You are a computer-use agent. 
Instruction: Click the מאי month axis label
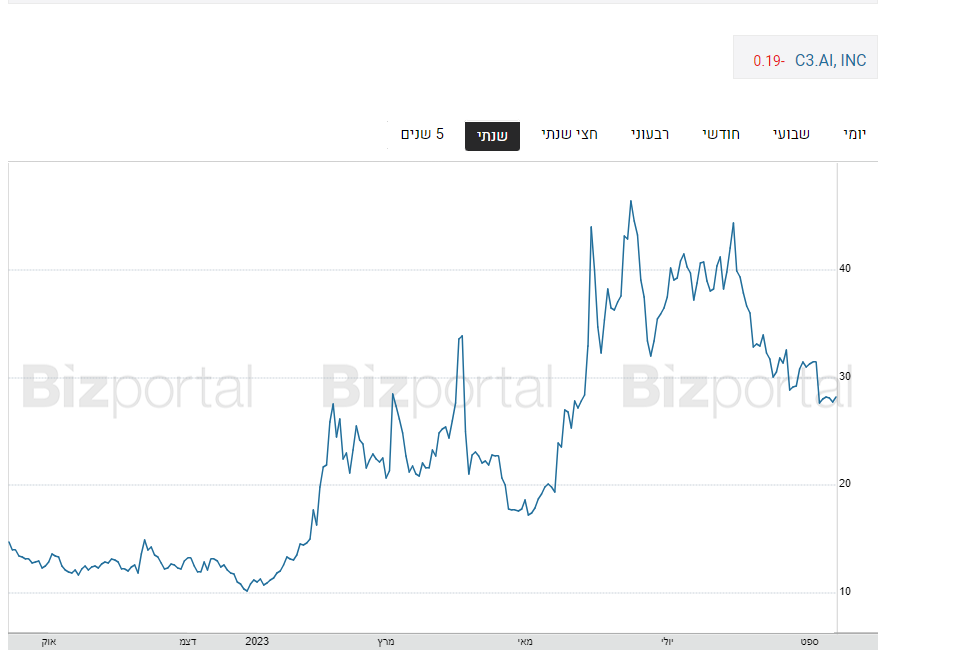(525, 641)
